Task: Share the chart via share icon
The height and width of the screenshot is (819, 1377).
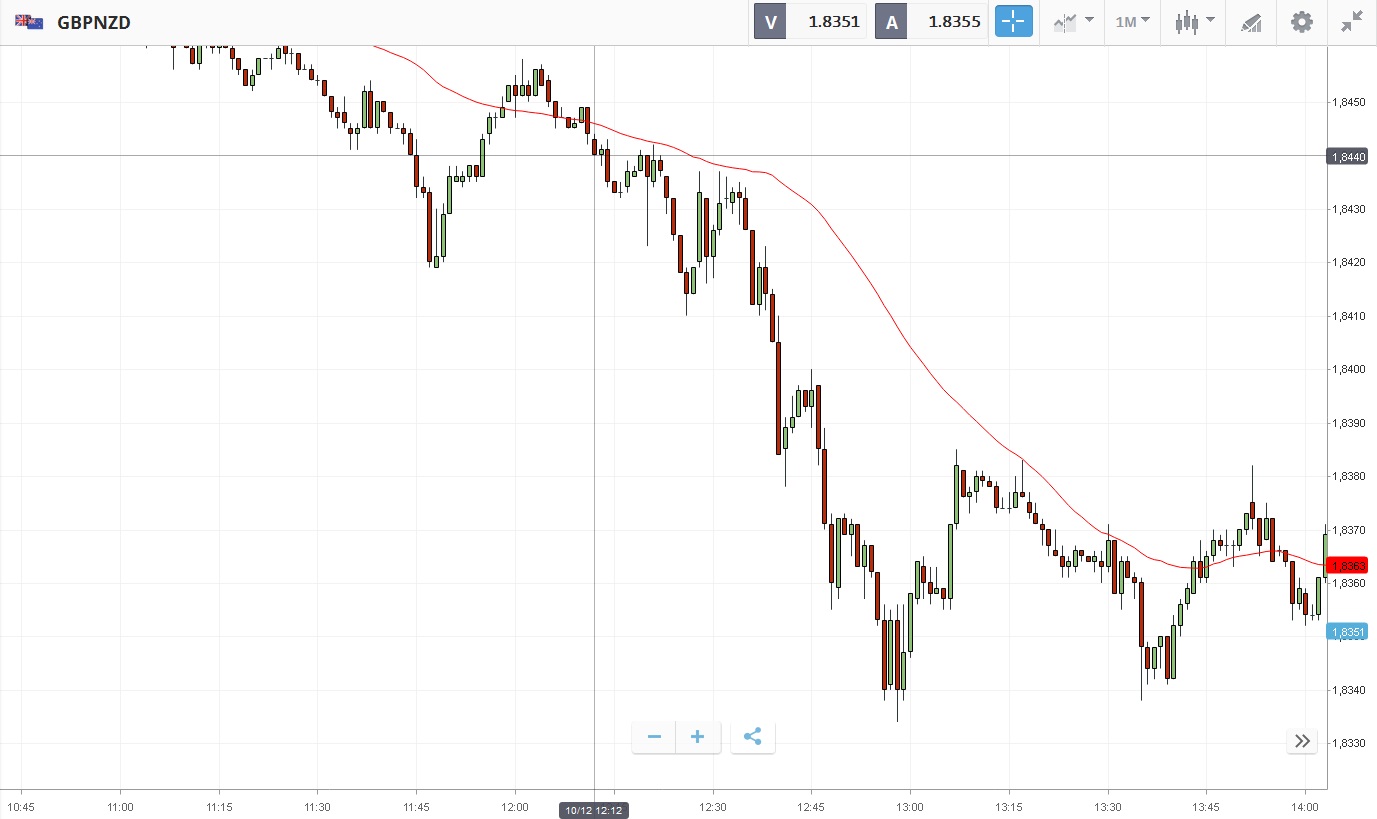Action: (753, 737)
